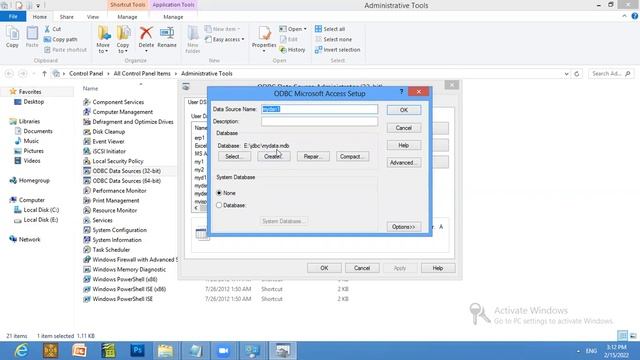640x360 pixels.
Task: Click the Copy icon in ribbon
Action: point(12,37)
